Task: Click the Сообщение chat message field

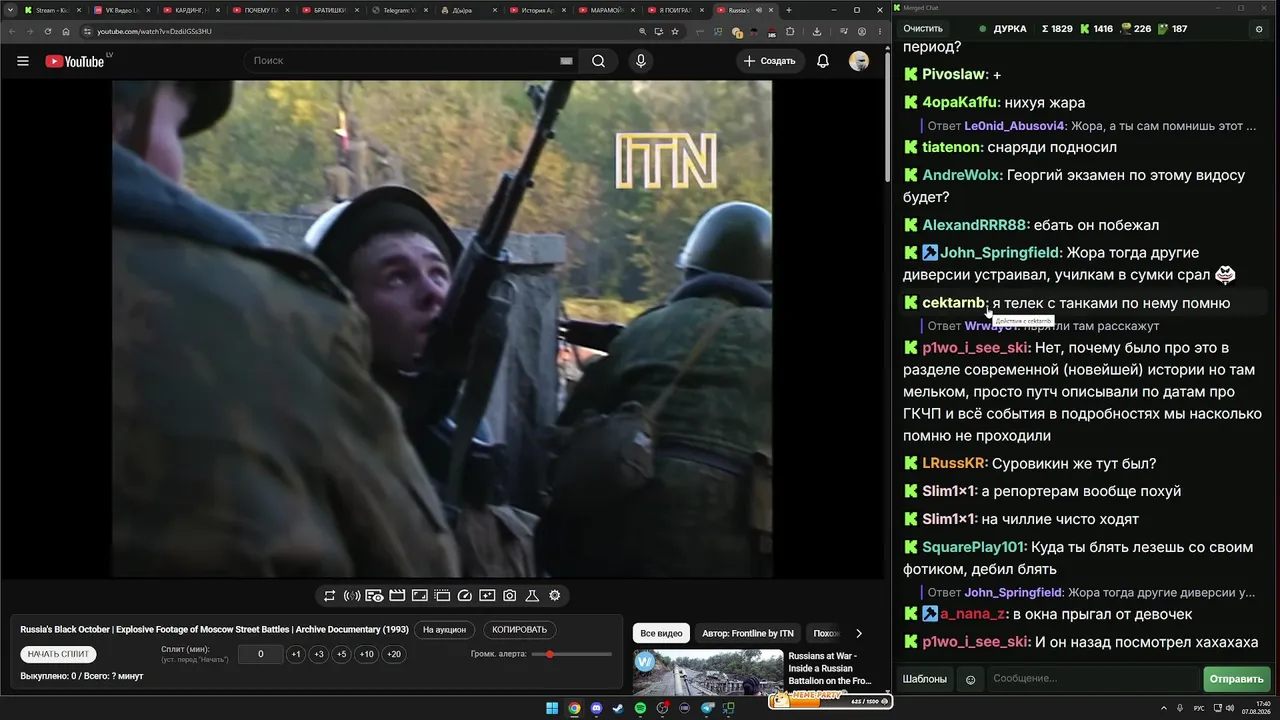Action: (x=1092, y=679)
